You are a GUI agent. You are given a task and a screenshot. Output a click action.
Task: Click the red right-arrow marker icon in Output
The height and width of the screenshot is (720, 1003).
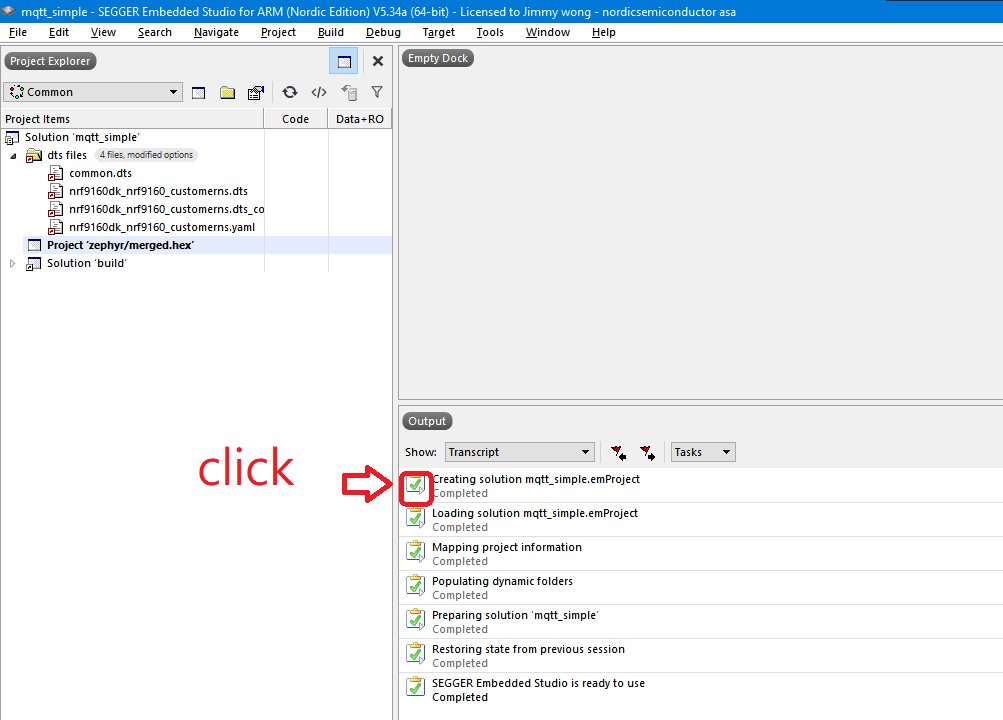pyautogui.click(x=647, y=452)
